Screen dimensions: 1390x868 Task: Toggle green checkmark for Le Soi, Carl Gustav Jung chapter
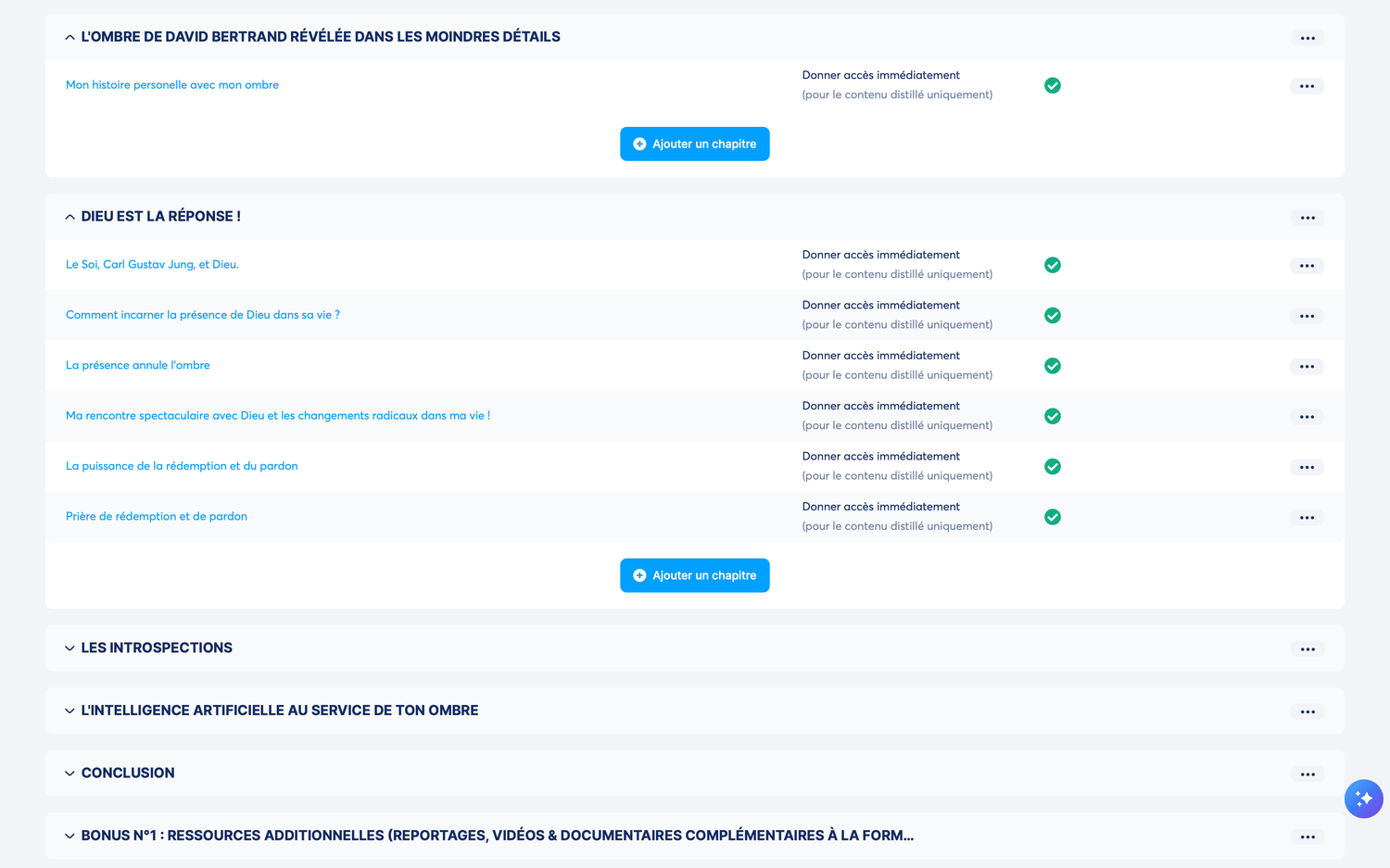tap(1053, 265)
